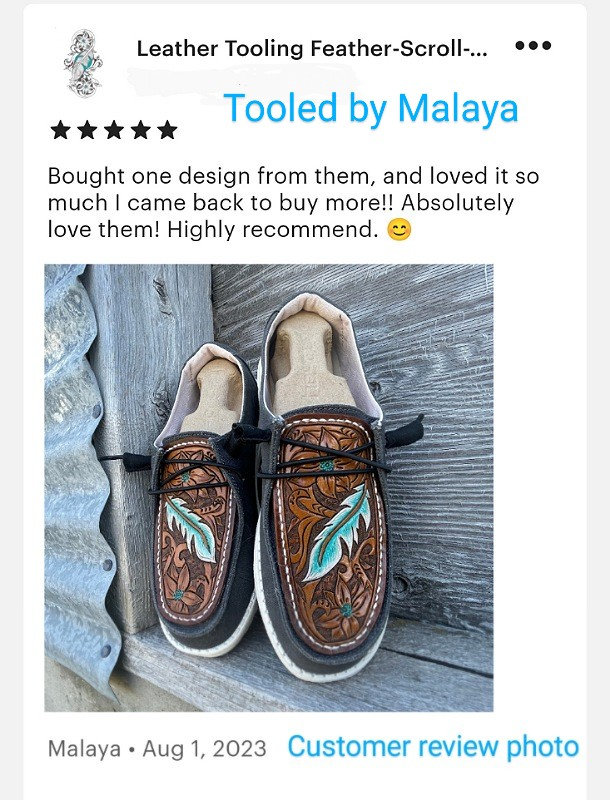Screen dimensions: 610x800
Task: Select the third rating star
Action: pyautogui.click(x=114, y=130)
